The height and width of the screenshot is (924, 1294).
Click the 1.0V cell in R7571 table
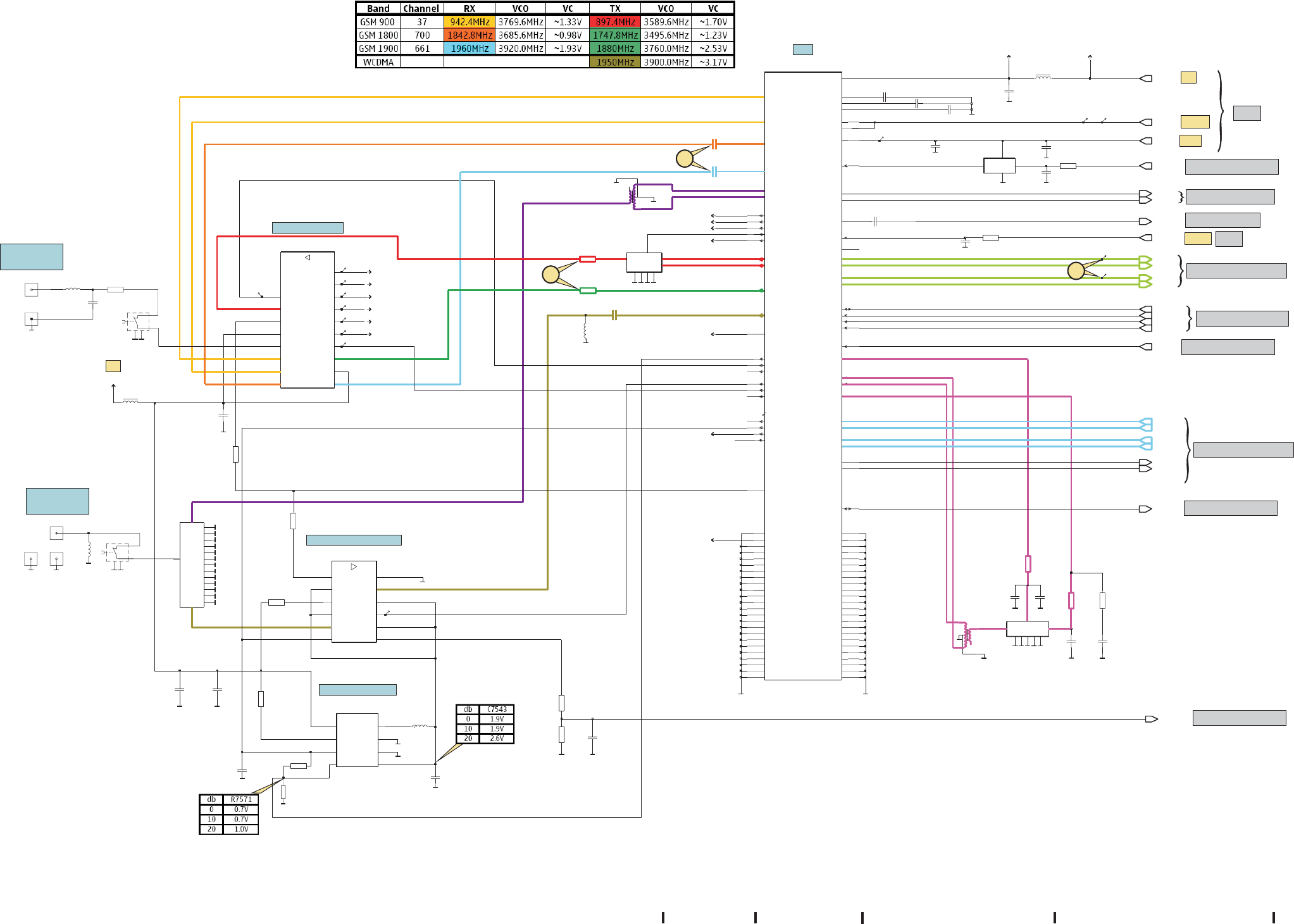click(241, 829)
